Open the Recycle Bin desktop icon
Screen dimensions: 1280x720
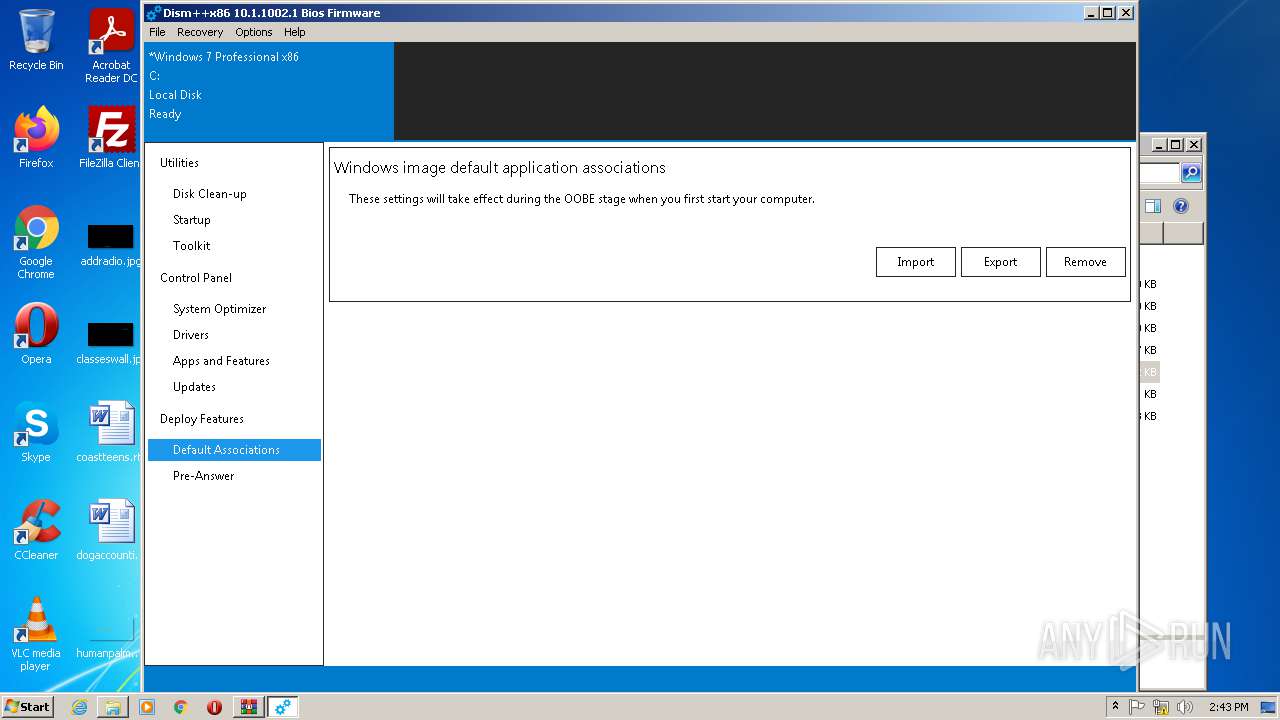click(x=36, y=40)
